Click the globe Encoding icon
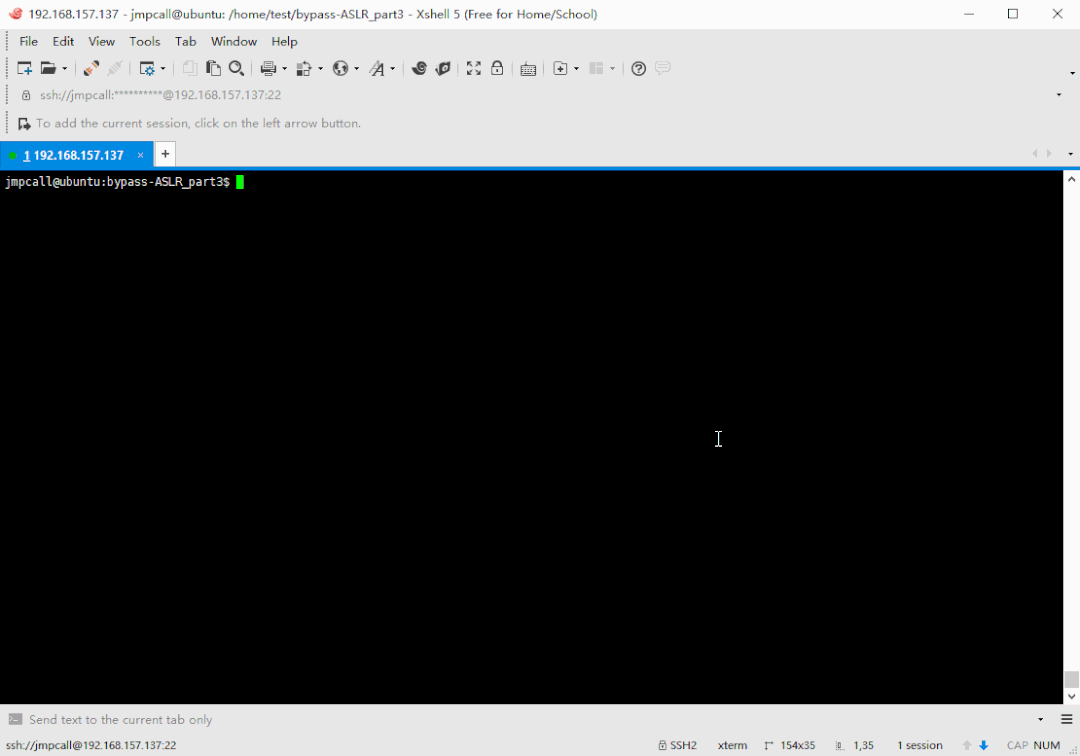 pyautogui.click(x=340, y=68)
